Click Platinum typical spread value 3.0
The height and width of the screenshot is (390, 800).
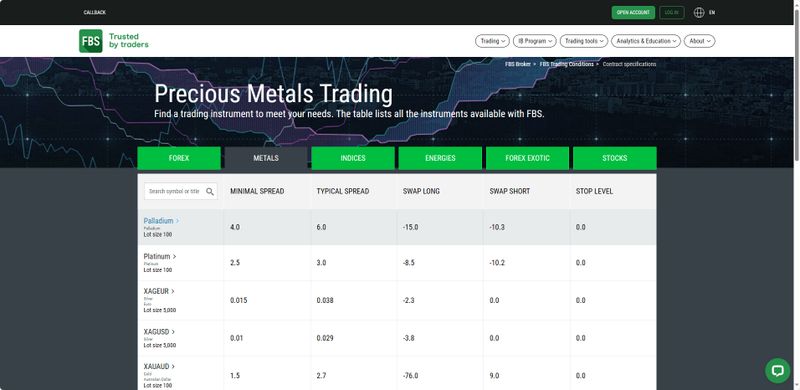pyautogui.click(x=321, y=263)
